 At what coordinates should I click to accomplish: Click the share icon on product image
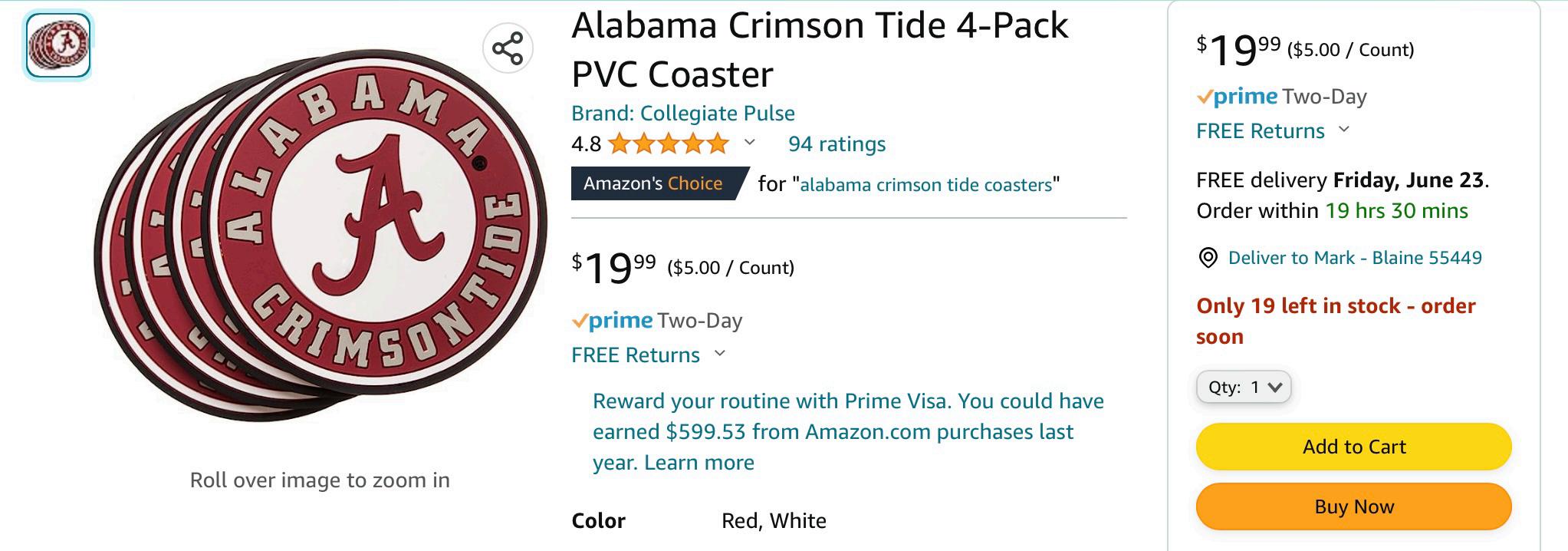pos(508,48)
